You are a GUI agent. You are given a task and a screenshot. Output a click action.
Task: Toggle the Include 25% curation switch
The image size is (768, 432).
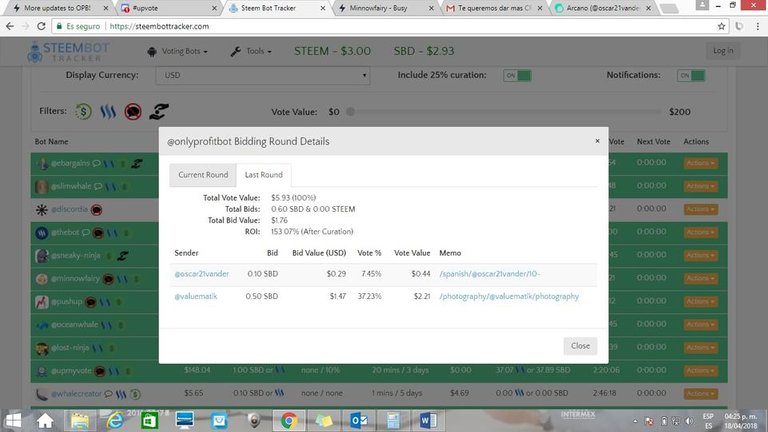517,75
